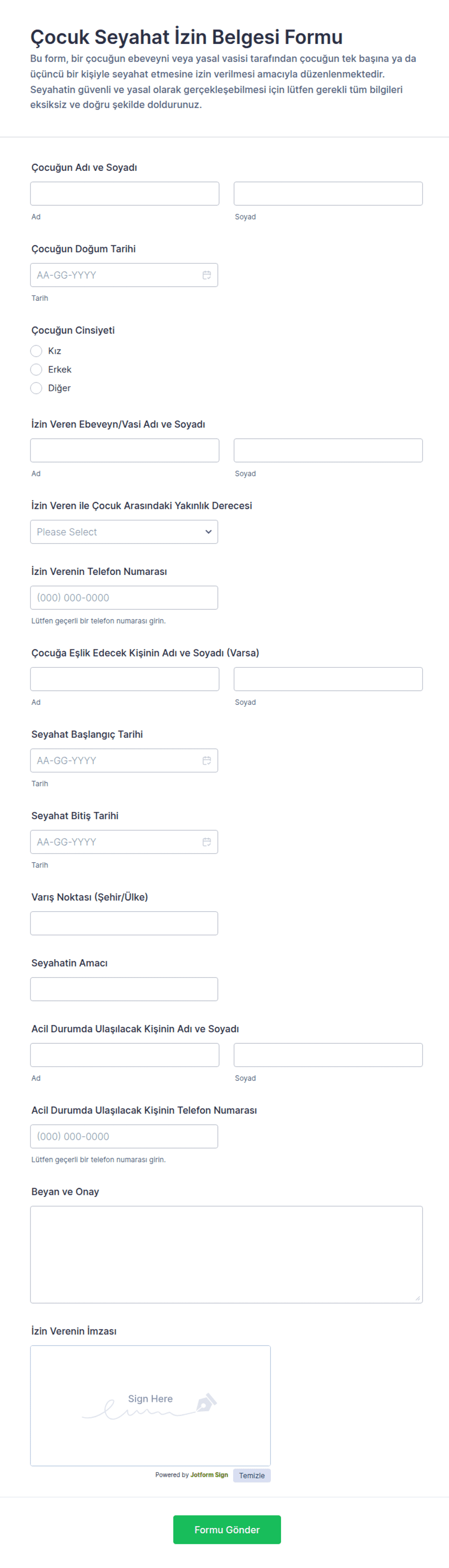Select the Diğer radio option
This screenshot has height=1568, width=449.
37,388
